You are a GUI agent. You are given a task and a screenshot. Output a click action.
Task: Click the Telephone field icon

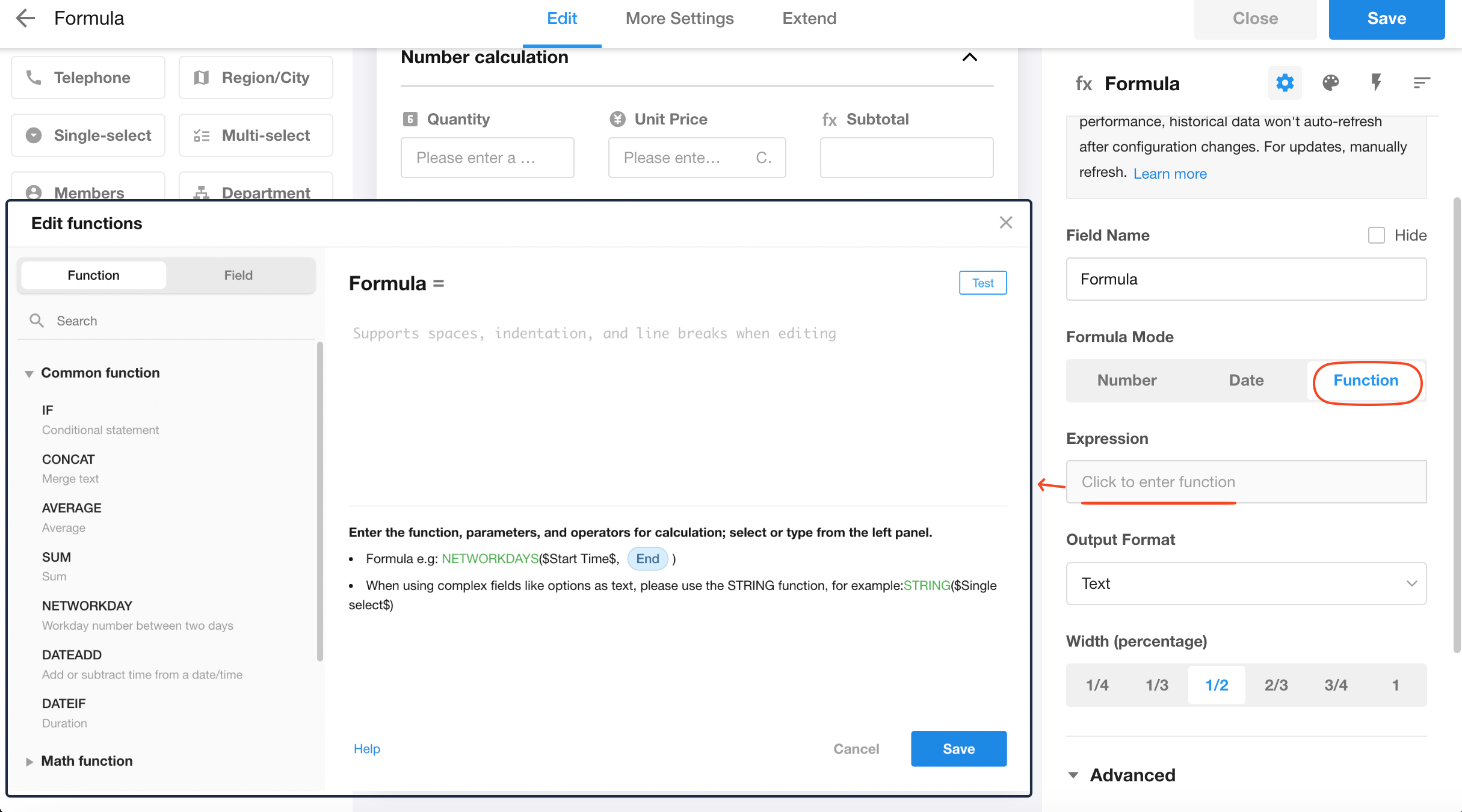pyautogui.click(x=34, y=78)
